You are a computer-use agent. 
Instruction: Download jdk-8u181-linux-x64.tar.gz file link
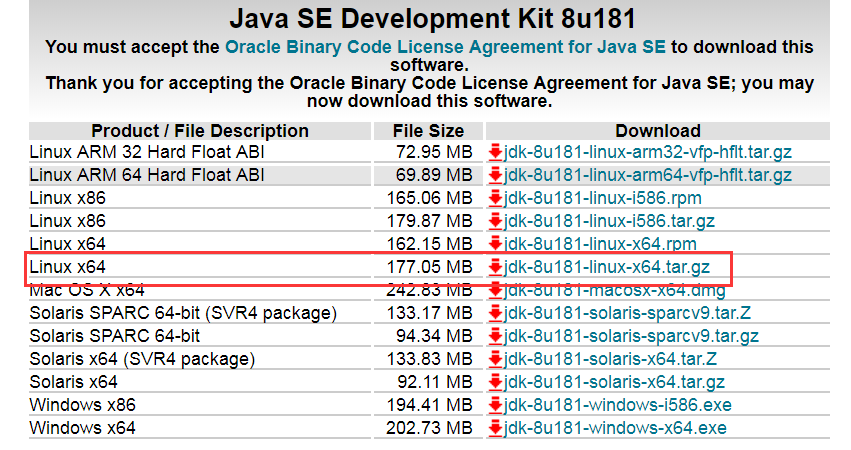[x=607, y=267]
